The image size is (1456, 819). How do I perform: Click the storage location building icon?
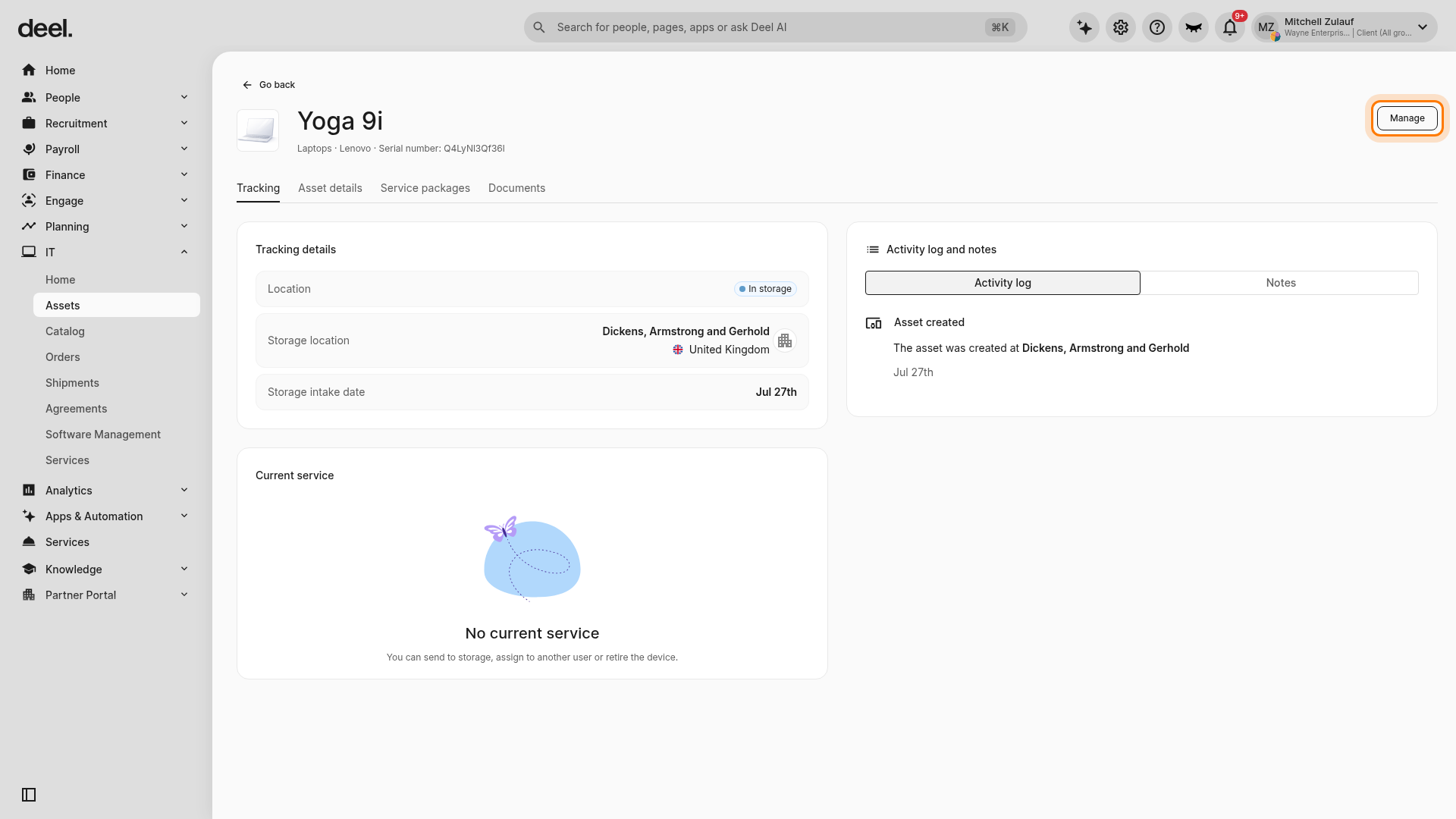click(785, 340)
